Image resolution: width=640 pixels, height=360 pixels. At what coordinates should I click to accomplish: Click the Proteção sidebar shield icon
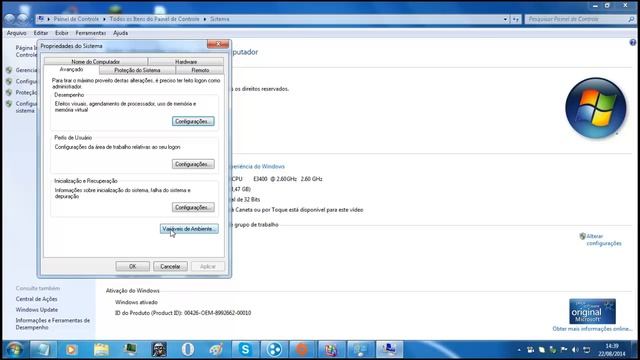(x=9, y=93)
